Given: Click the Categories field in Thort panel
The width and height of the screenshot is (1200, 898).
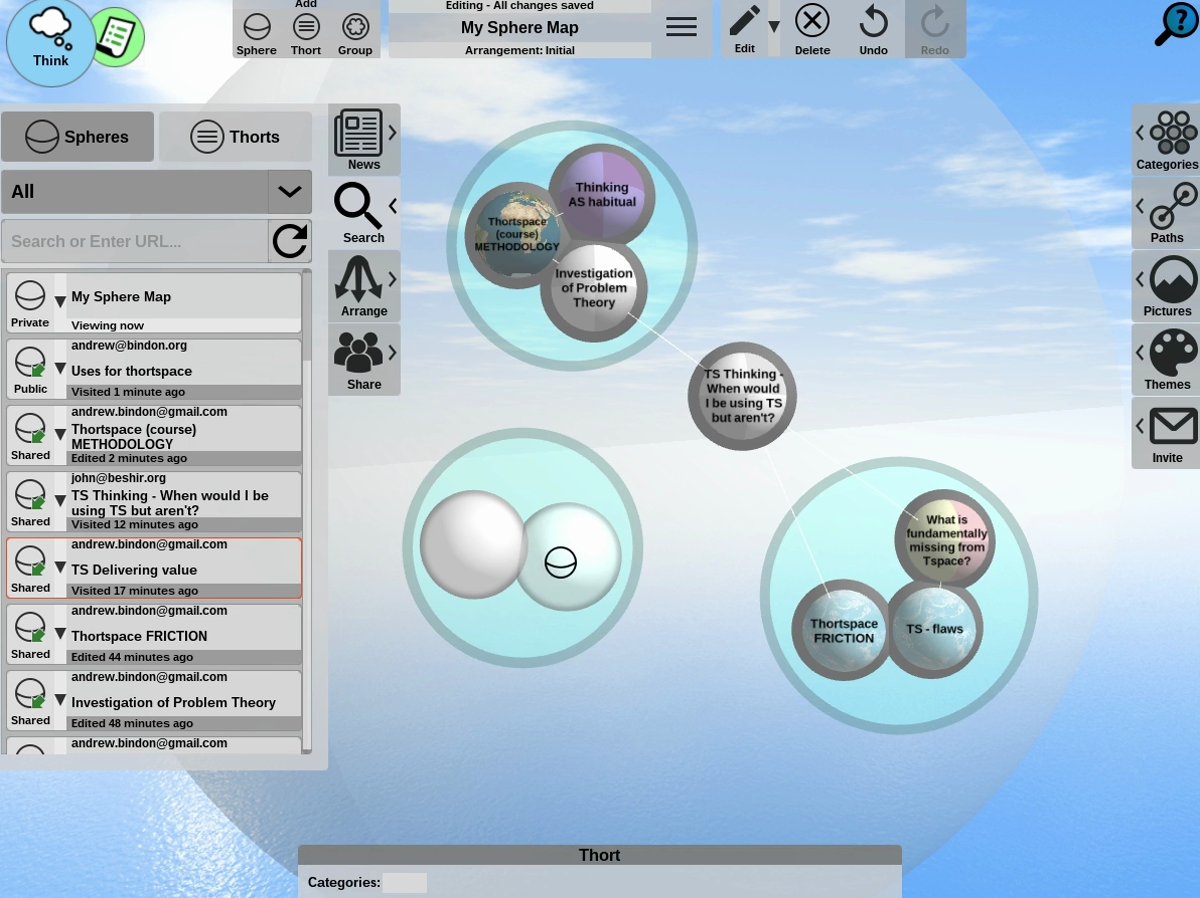Looking at the screenshot, I should click(x=404, y=883).
